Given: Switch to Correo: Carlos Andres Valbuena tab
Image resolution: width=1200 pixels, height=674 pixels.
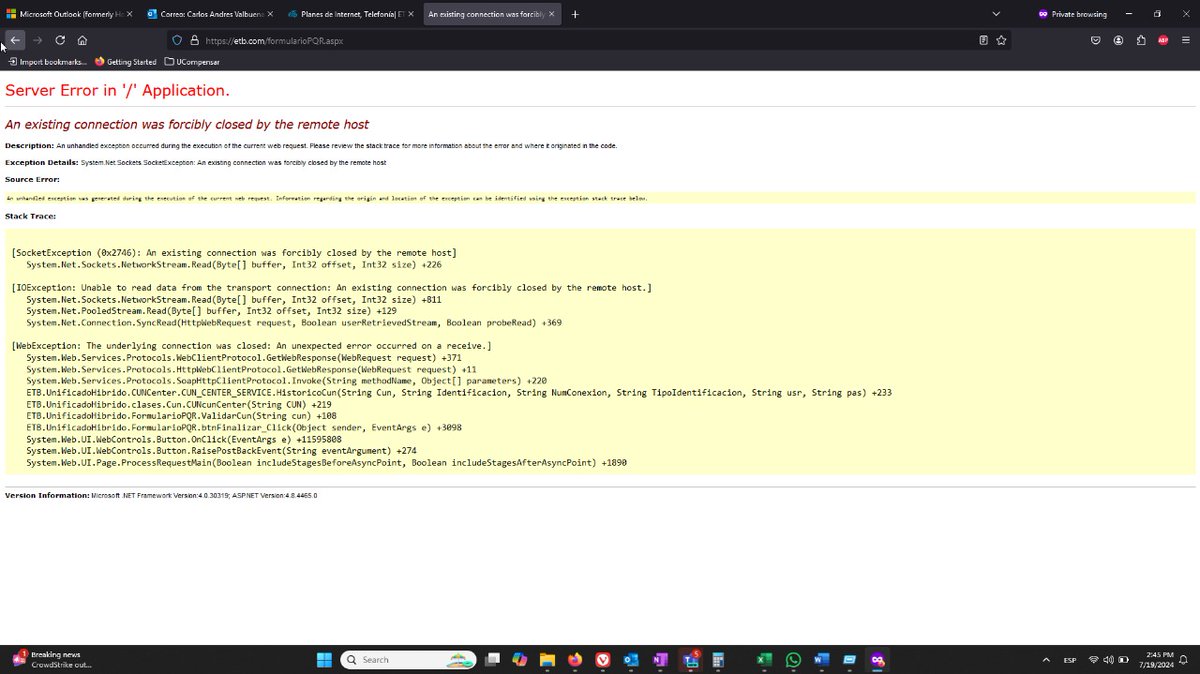Looking at the screenshot, I should [210, 14].
